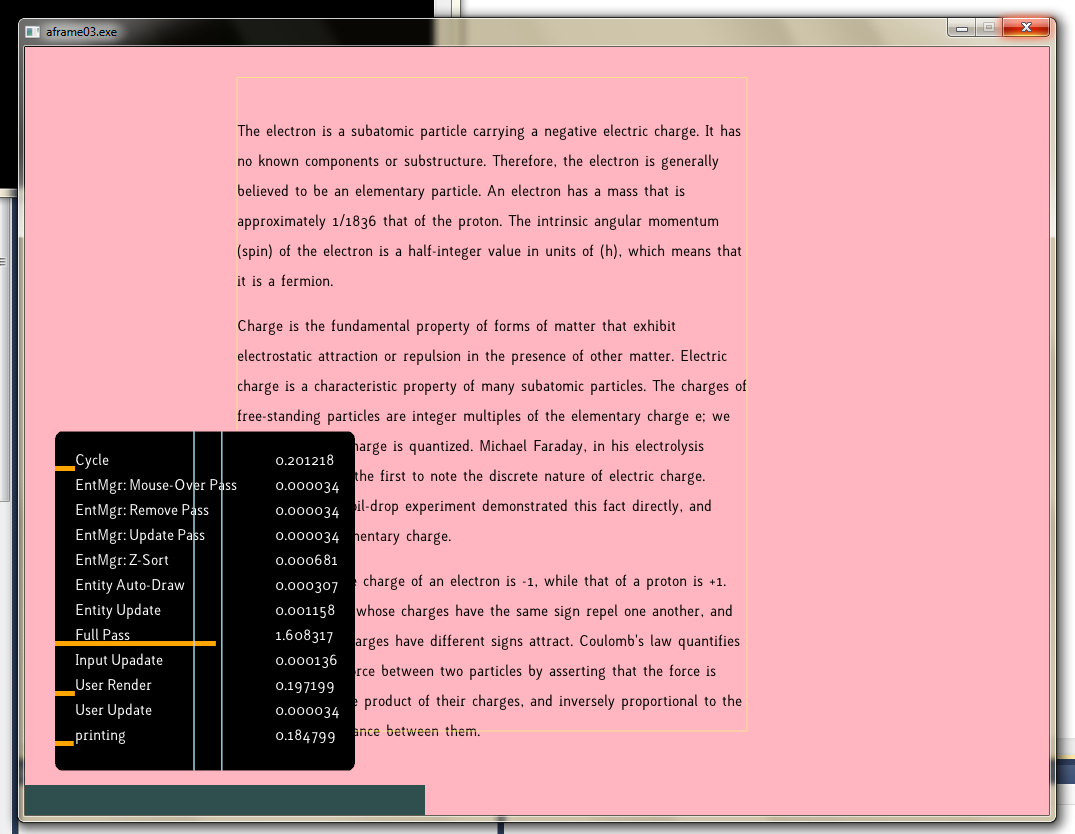Select the Cycle profiler row label
This screenshot has width=1075, height=834.
(x=92, y=460)
